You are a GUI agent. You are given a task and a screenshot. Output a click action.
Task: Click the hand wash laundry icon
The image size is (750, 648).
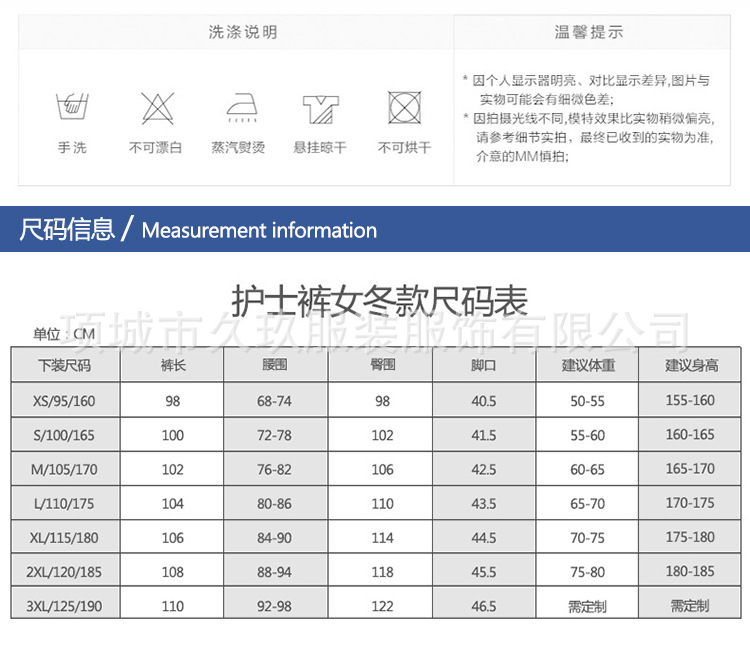point(72,106)
